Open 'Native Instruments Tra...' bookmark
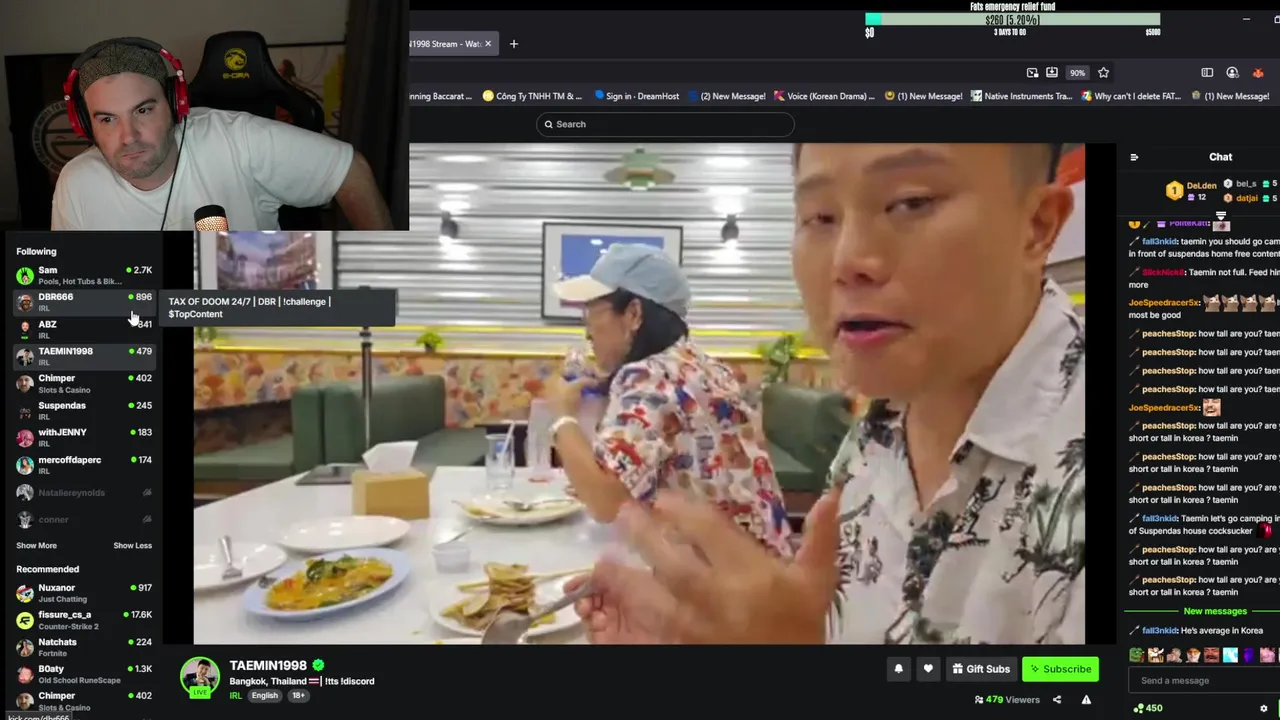The width and height of the screenshot is (1280, 720). point(1021,96)
